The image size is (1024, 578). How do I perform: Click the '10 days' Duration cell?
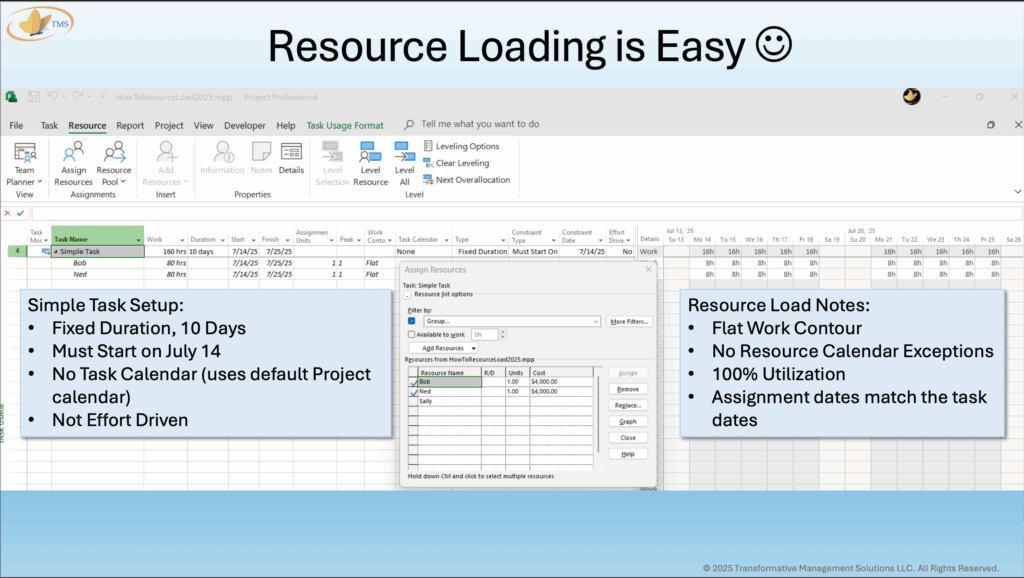click(x=207, y=251)
